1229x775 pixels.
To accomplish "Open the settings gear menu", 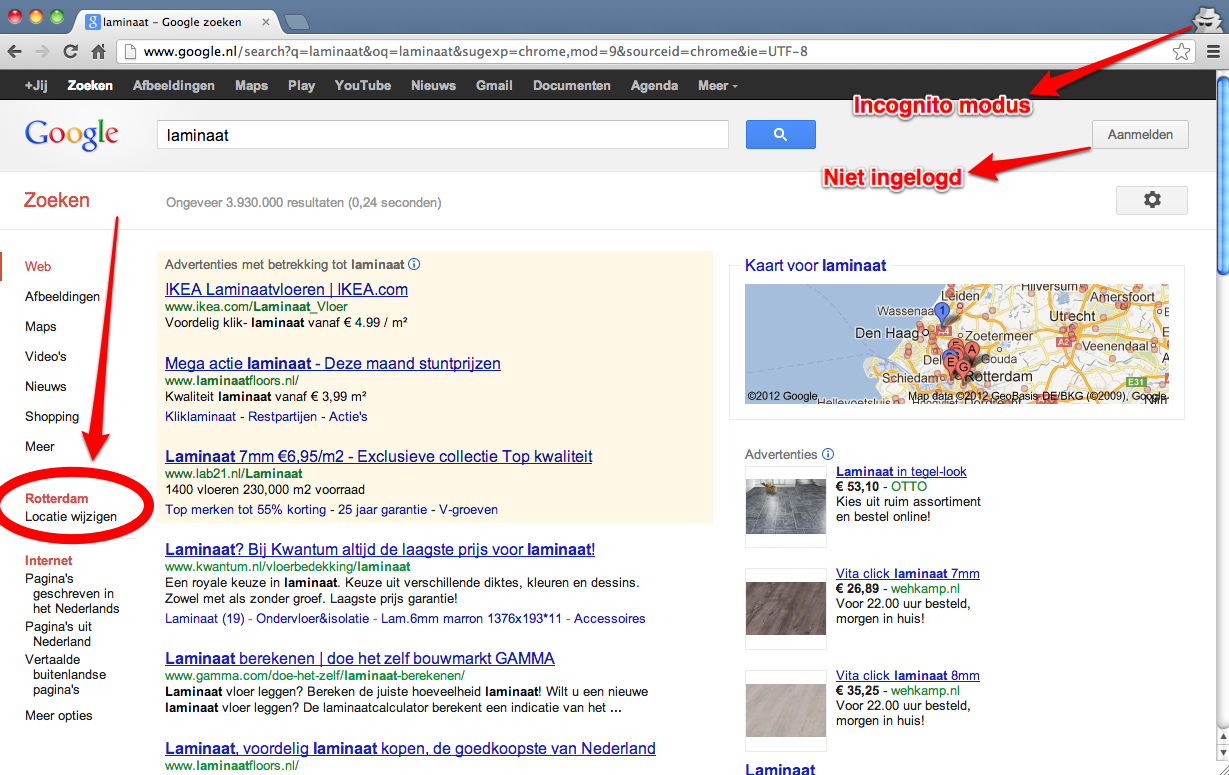I will 1151,200.
